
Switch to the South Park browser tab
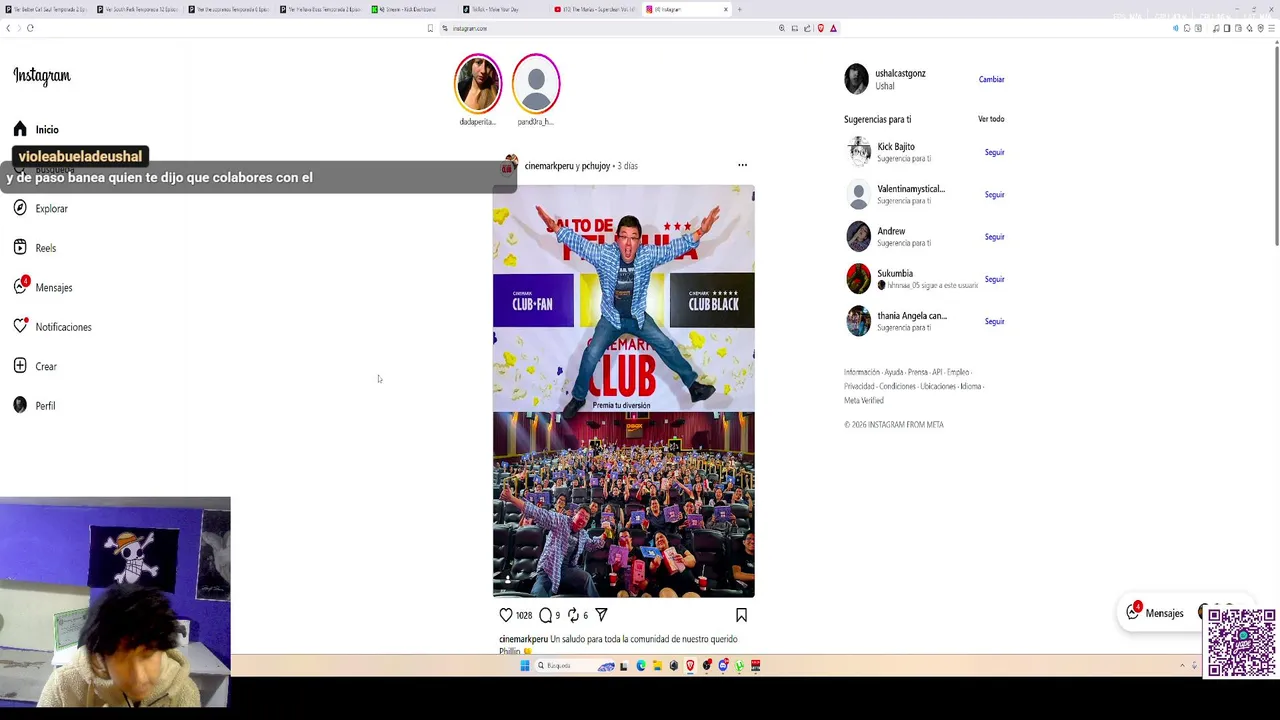point(138,9)
